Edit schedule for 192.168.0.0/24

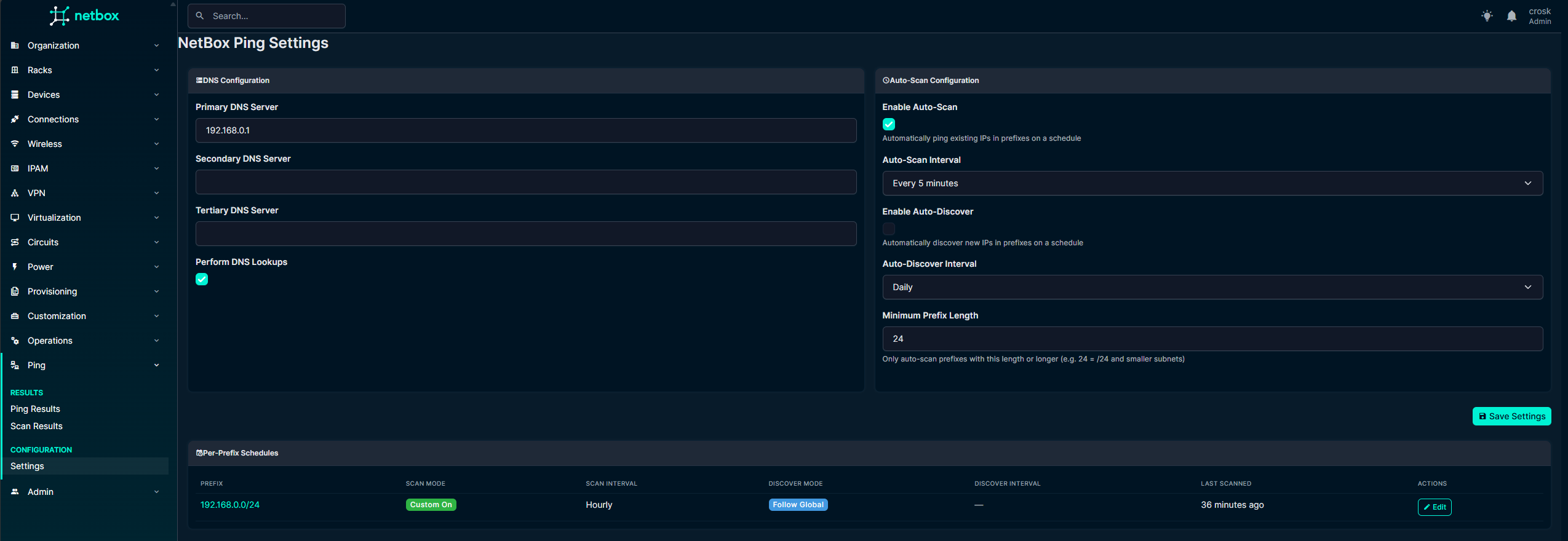point(1434,507)
